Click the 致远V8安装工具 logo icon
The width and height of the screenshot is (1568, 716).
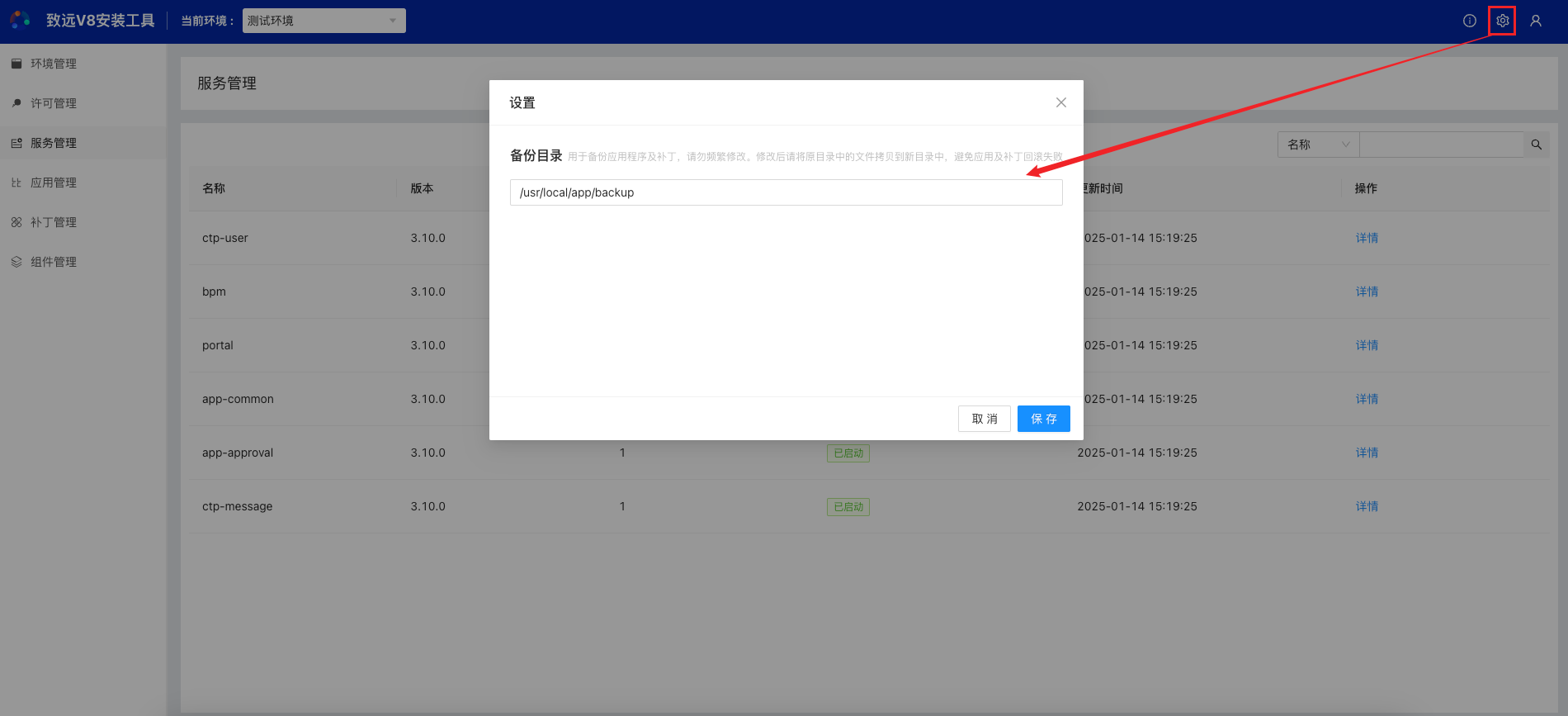[21, 20]
